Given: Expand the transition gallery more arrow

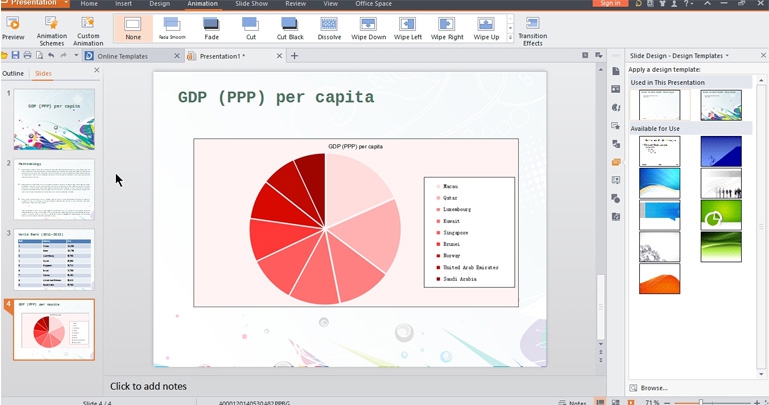Looking at the screenshot, I should [510, 37].
